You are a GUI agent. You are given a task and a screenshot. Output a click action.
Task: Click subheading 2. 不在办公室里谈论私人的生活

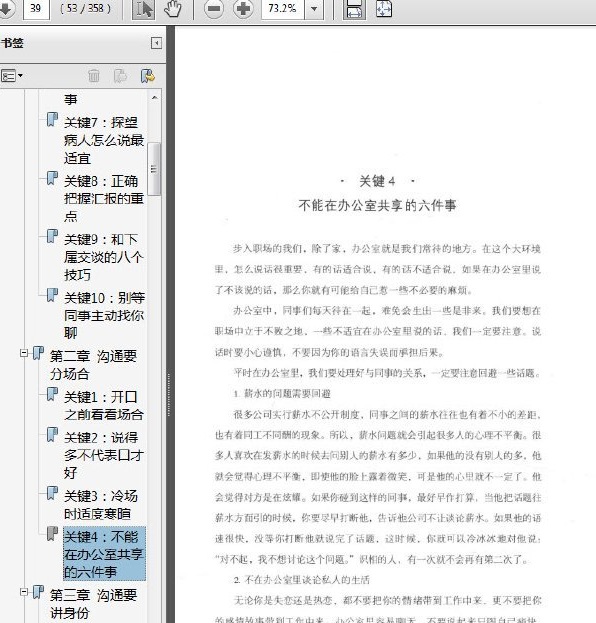coord(302,580)
